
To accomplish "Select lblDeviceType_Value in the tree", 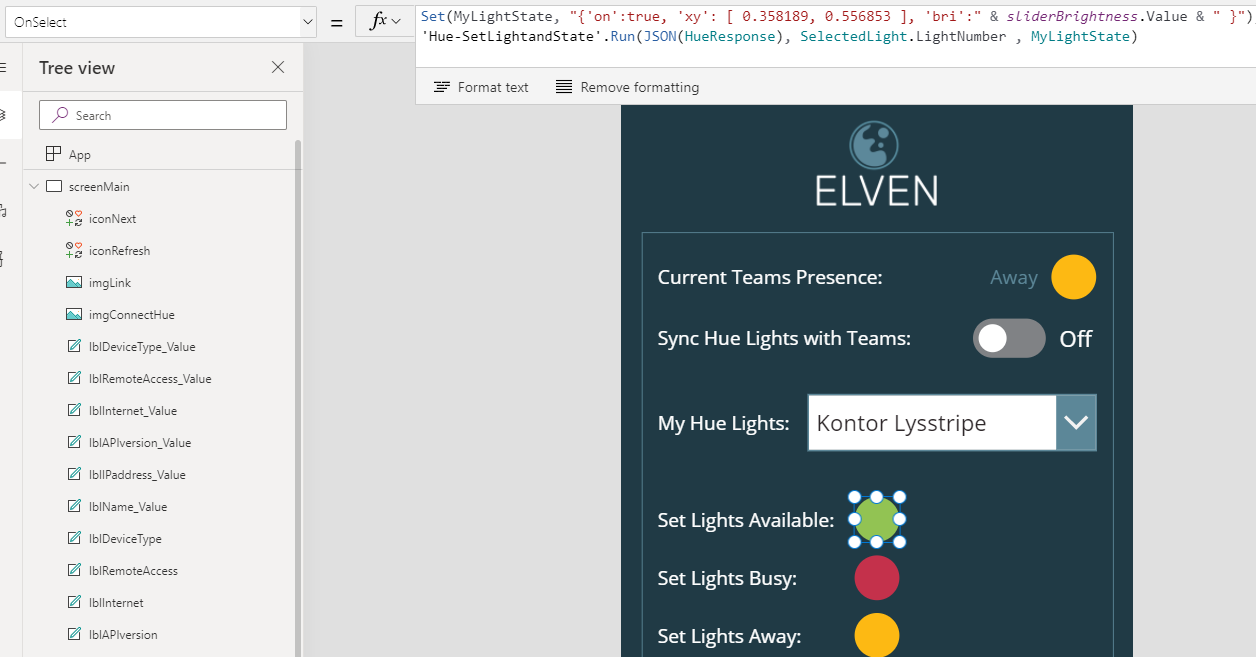I will [x=142, y=347].
